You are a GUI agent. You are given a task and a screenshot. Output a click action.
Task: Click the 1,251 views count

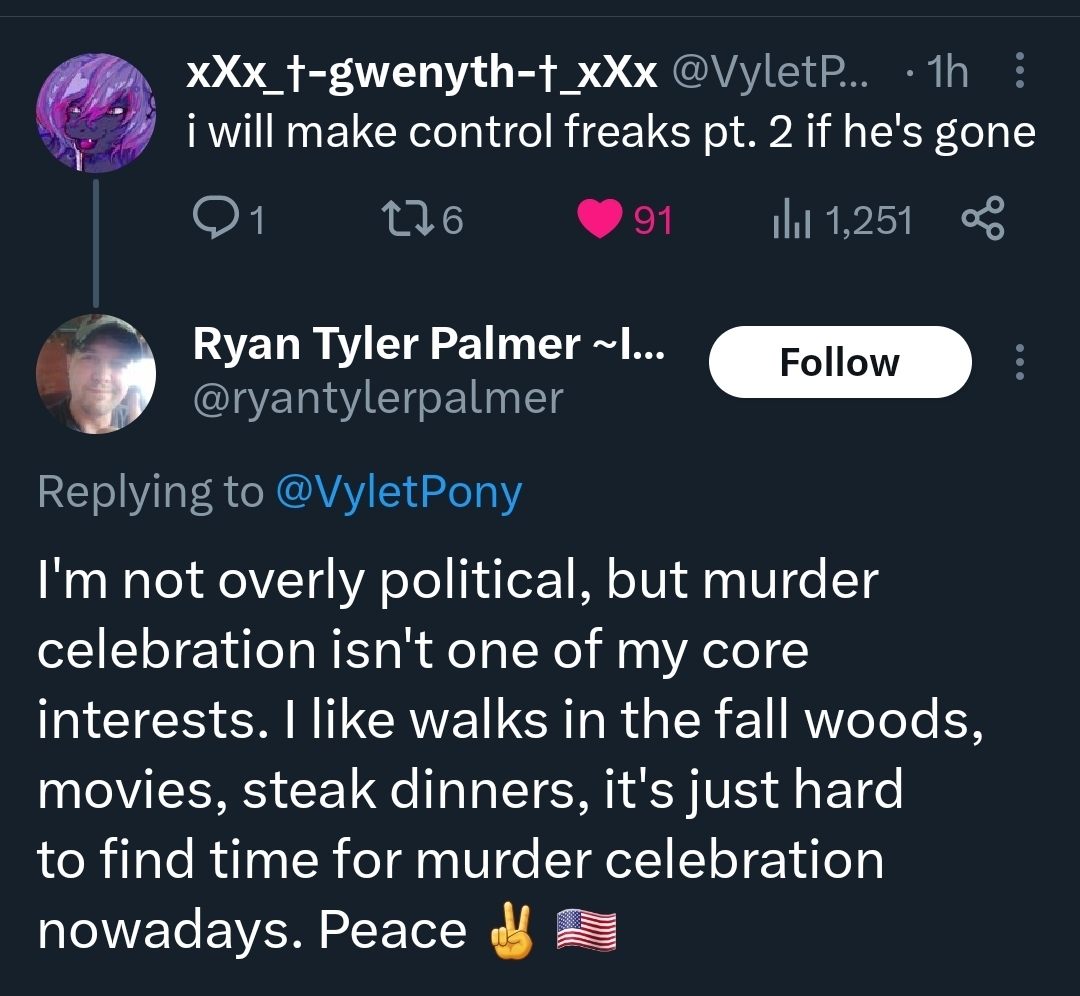[868, 220]
